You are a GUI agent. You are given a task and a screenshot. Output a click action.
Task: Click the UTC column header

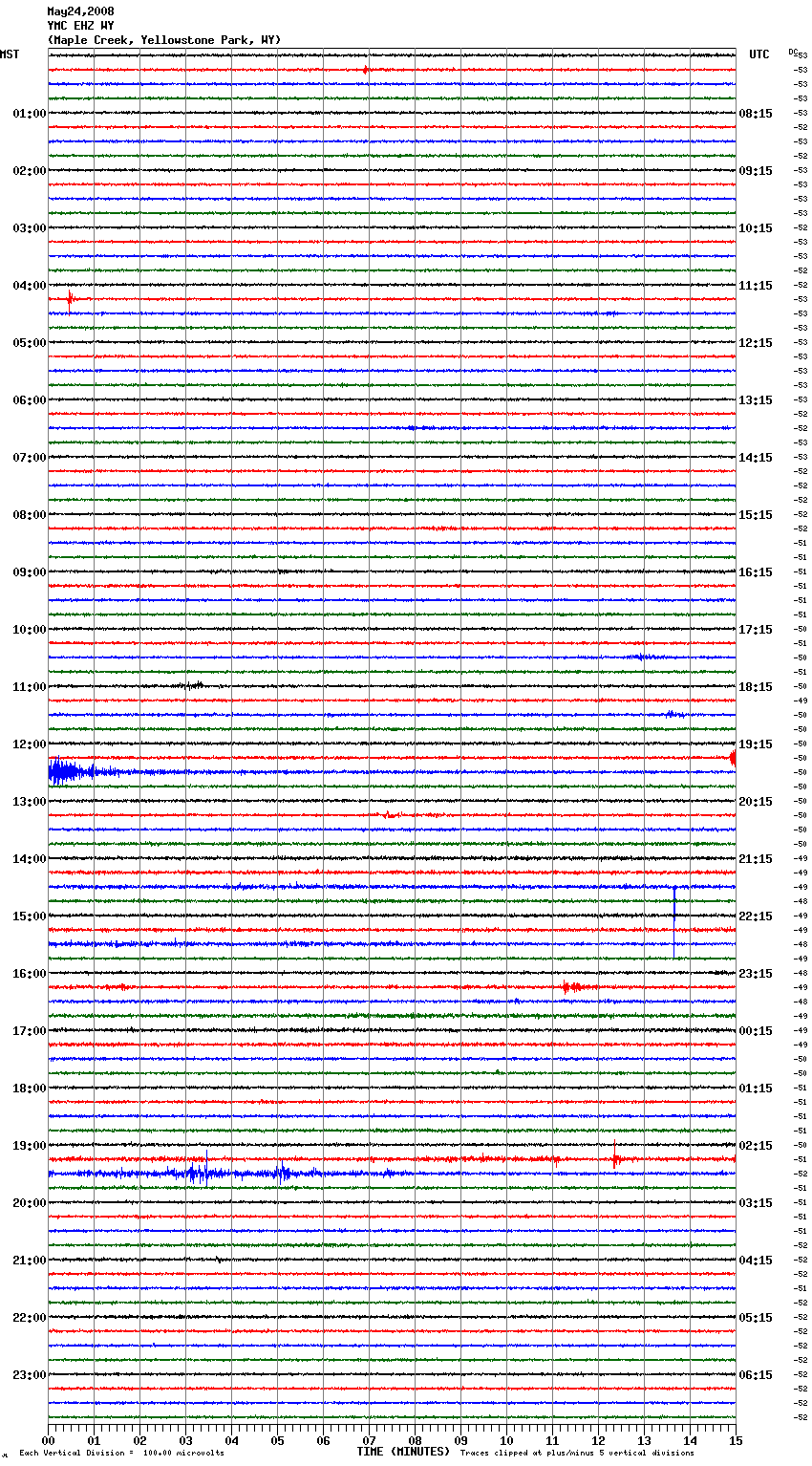pos(759,54)
